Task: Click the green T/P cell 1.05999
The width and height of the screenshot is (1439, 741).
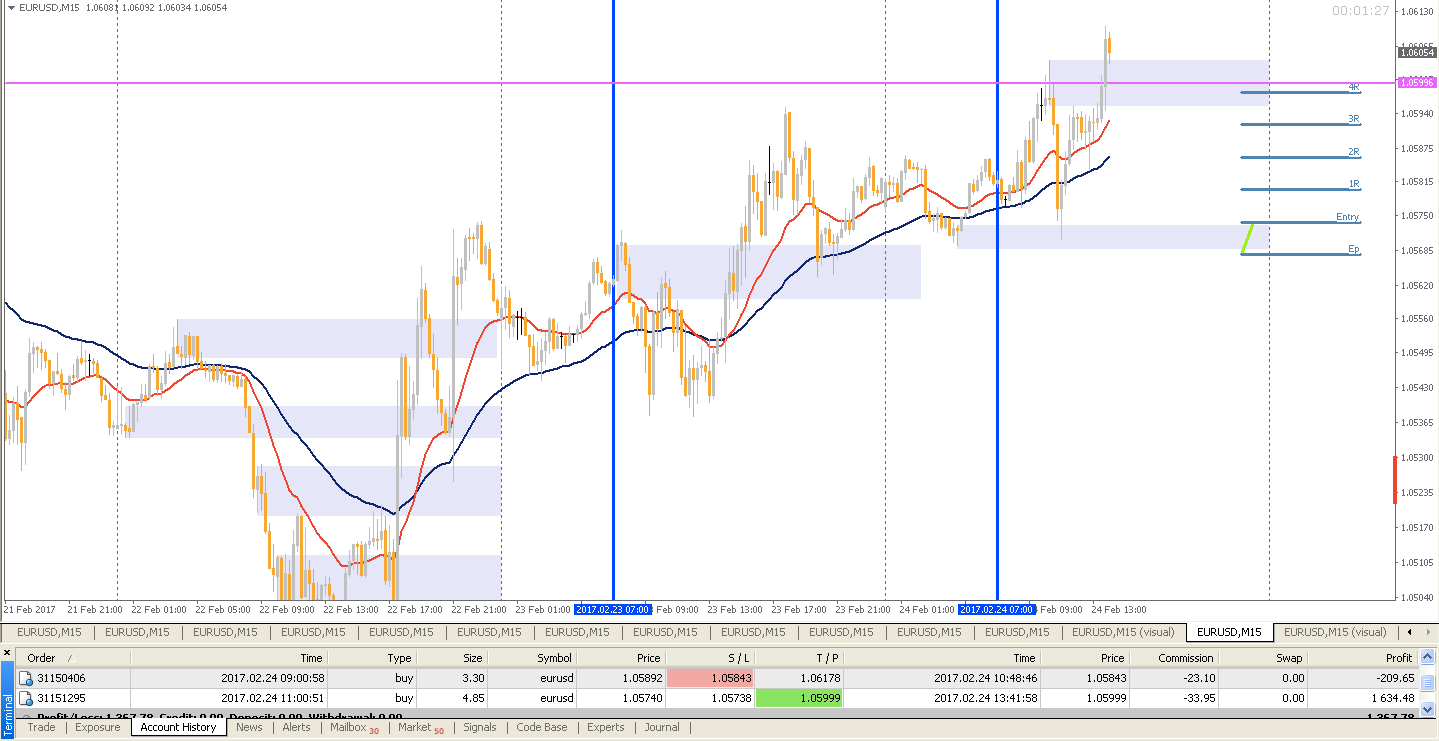Action: pos(799,698)
